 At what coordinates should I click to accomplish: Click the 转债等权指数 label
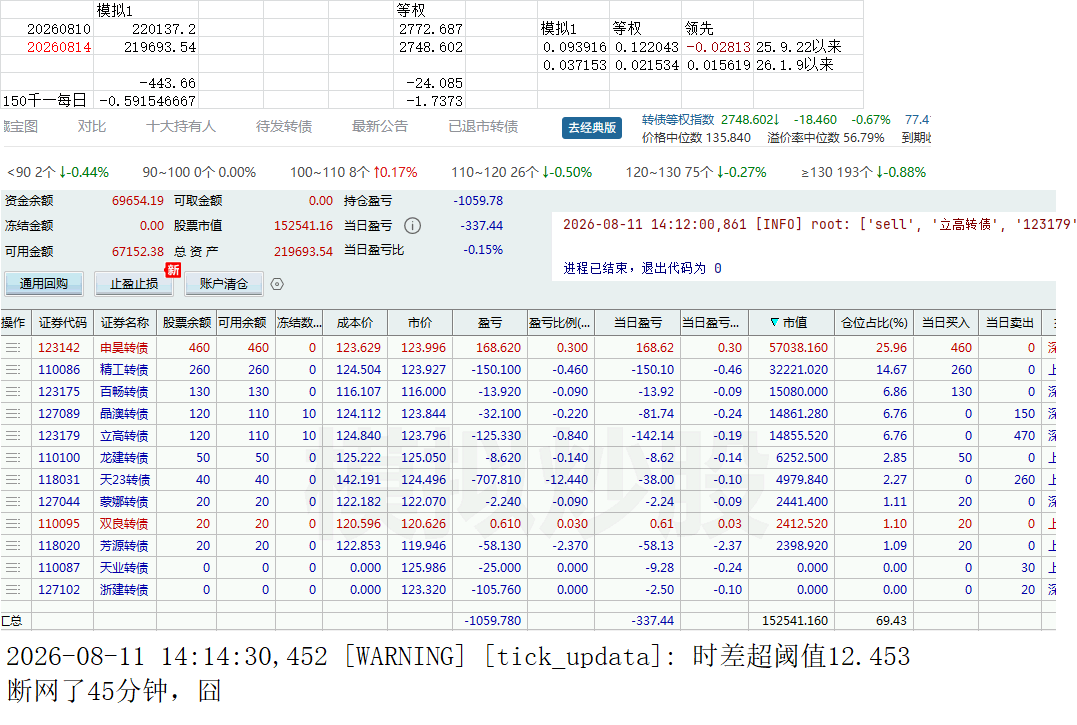coord(679,119)
